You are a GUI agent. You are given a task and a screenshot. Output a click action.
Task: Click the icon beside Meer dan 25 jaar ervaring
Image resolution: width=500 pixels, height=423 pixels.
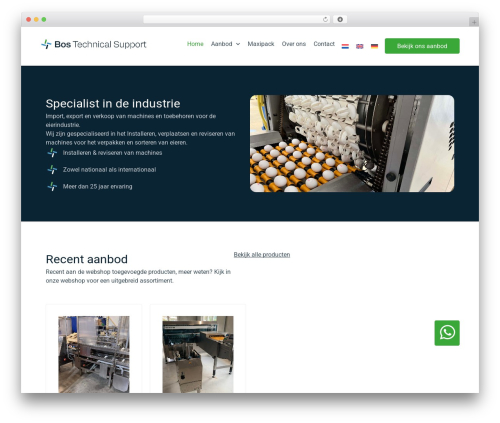pyautogui.click(x=52, y=187)
